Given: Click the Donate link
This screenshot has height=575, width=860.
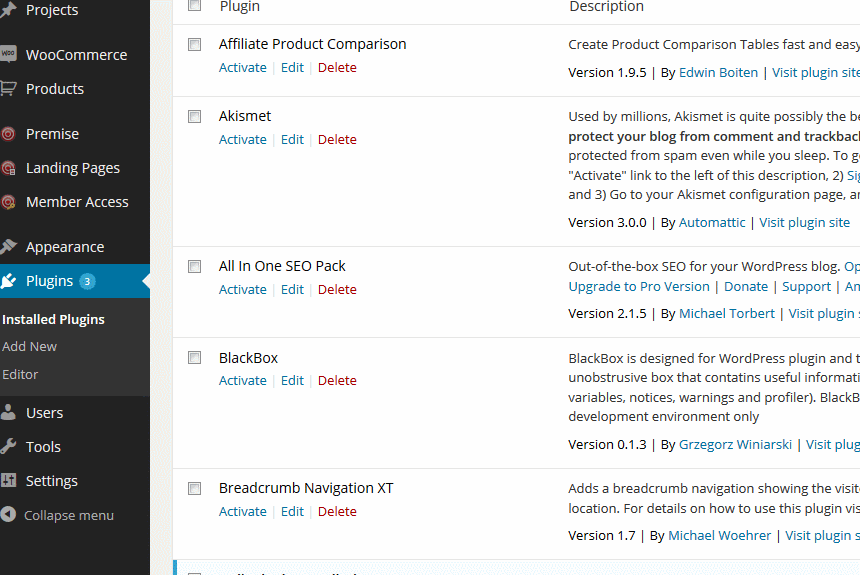Looking at the screenshot, I should click(745, 286).
